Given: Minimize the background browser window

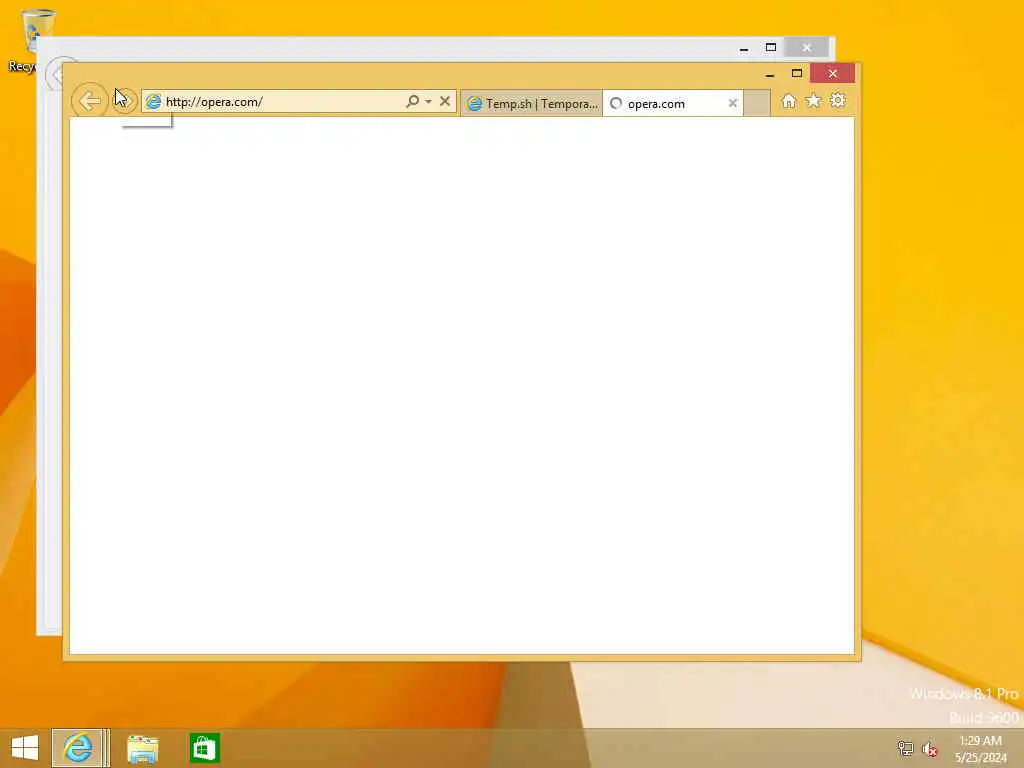Looking at the screenshot, I should pyautogui.click(x=744, y=48).
